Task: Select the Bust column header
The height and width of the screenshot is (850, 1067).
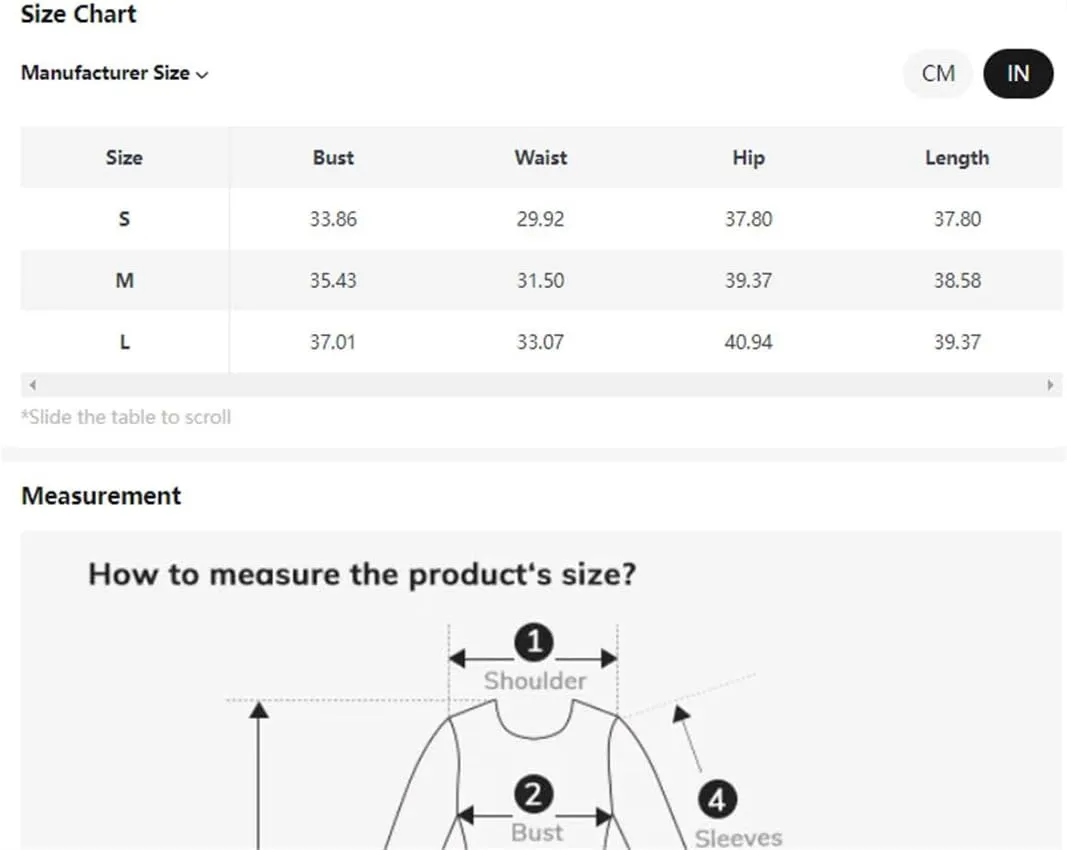Action: pos(333,157)
